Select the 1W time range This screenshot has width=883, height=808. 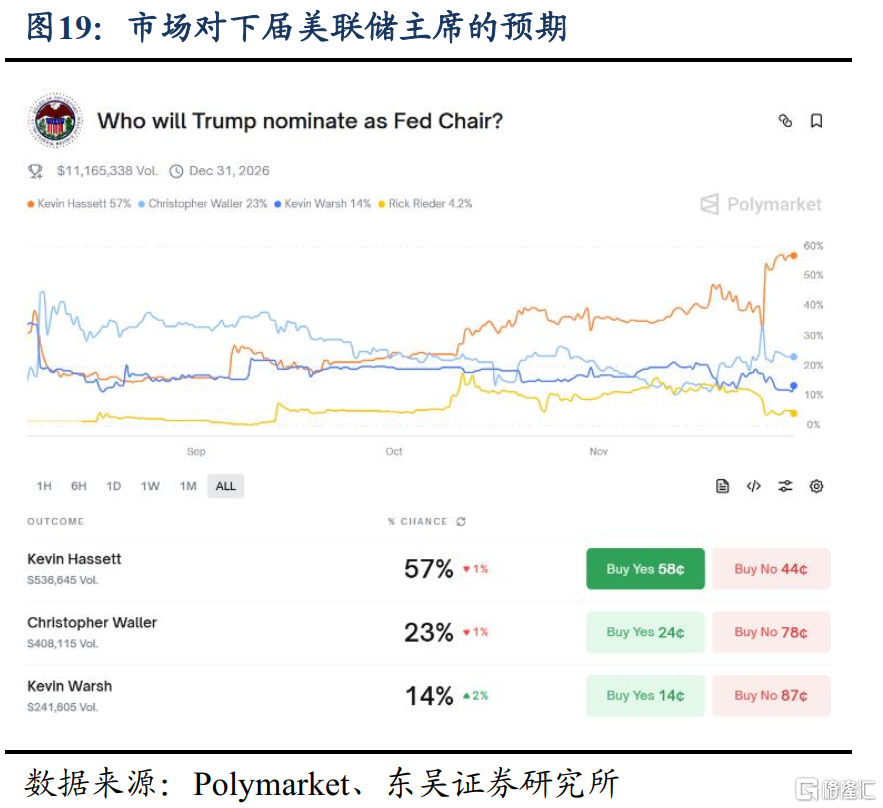pos(150,486)
